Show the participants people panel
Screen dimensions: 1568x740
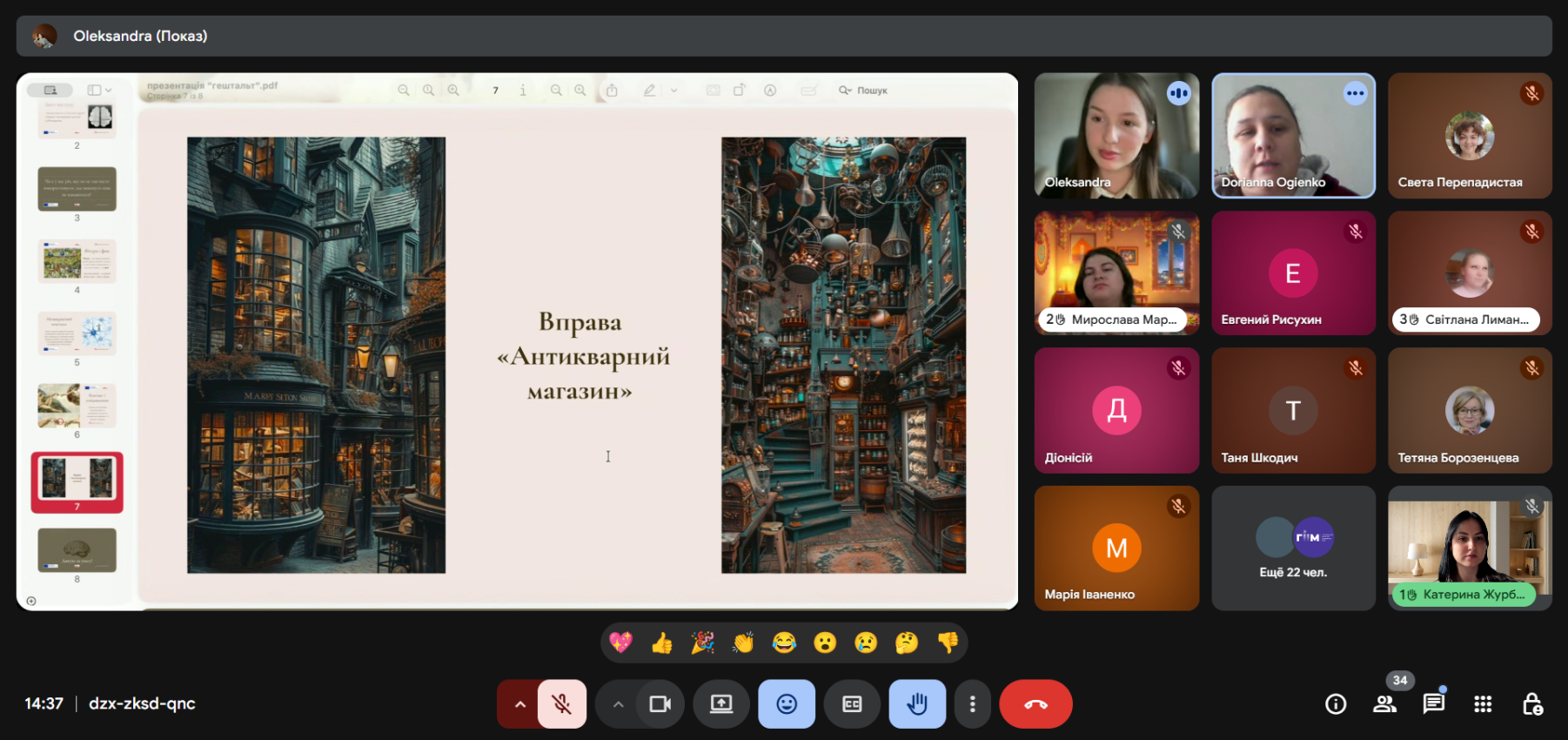(x=1384, y=704)
